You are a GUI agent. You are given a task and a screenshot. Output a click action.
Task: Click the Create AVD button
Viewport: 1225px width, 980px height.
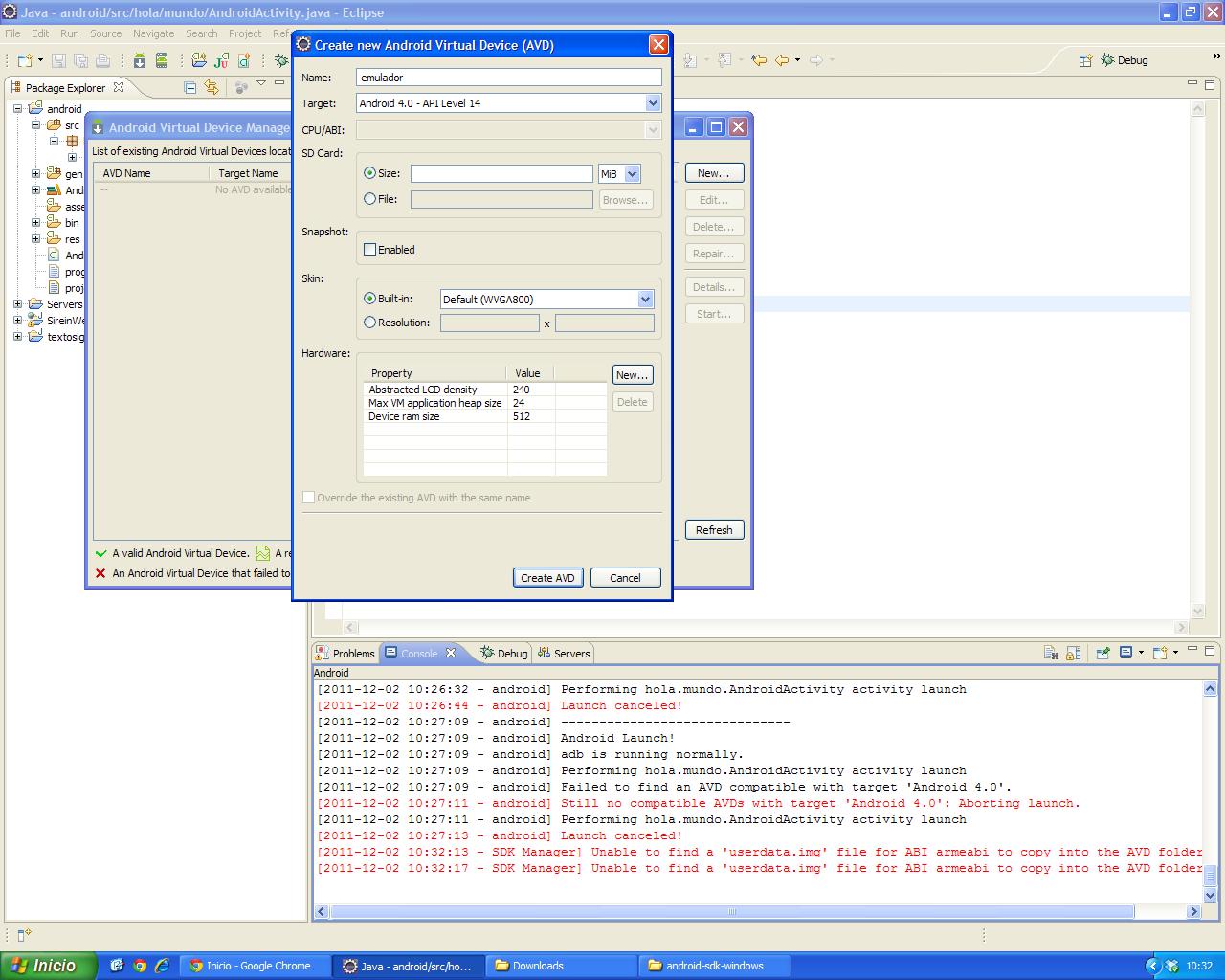click(547, 578)
